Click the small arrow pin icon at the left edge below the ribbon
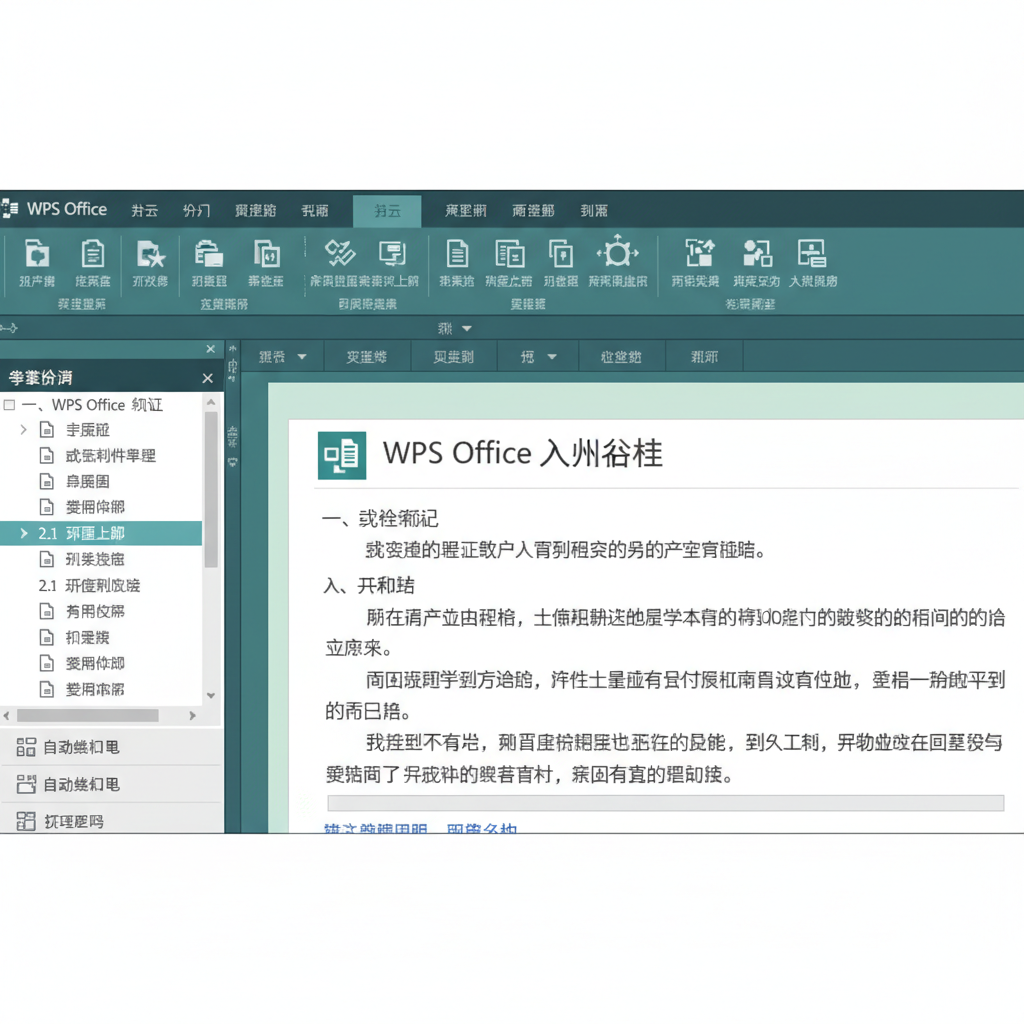The height and width of the screenshot is (1024, 1024). coord(8,328)
